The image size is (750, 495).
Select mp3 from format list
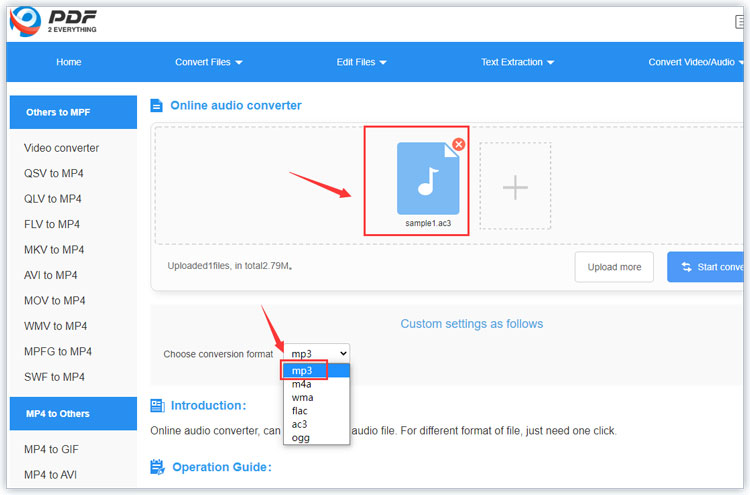click(317, 371)
